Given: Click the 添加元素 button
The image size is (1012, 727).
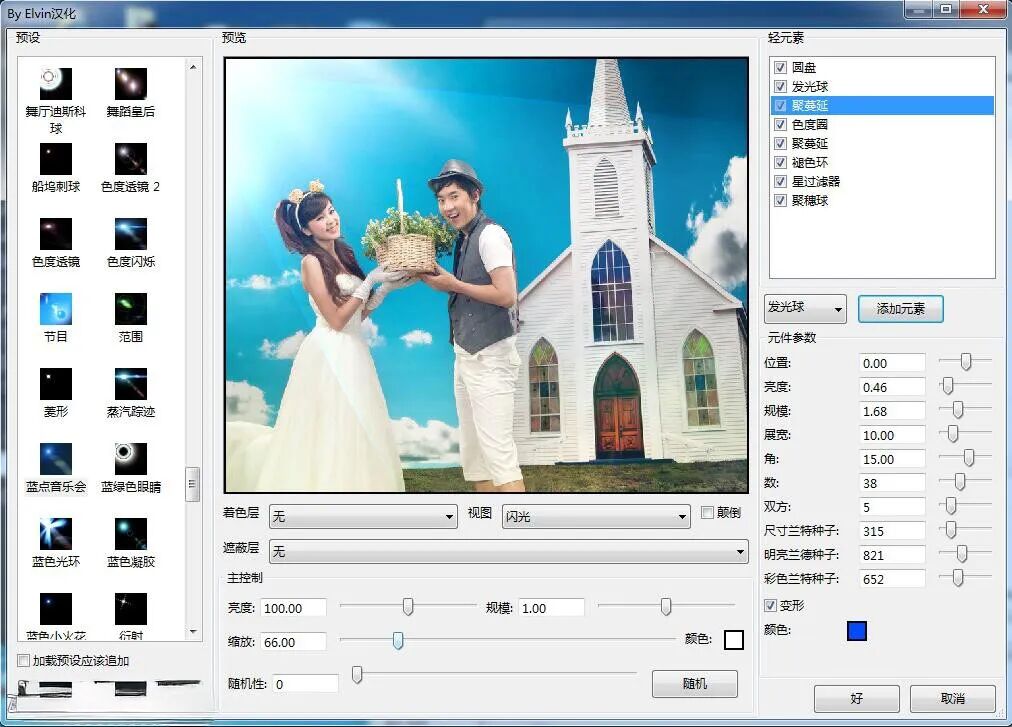Looking at the screenshot, I should (900, 309).
